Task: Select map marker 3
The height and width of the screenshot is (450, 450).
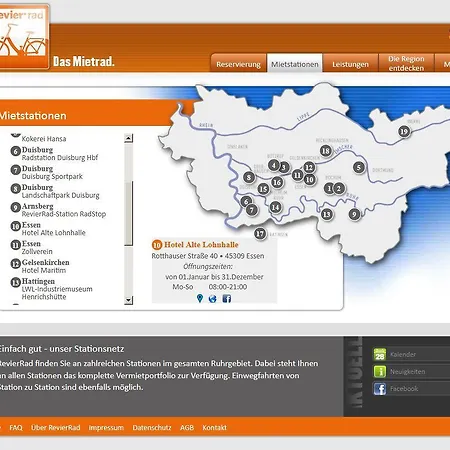Action: coord(284,167)
